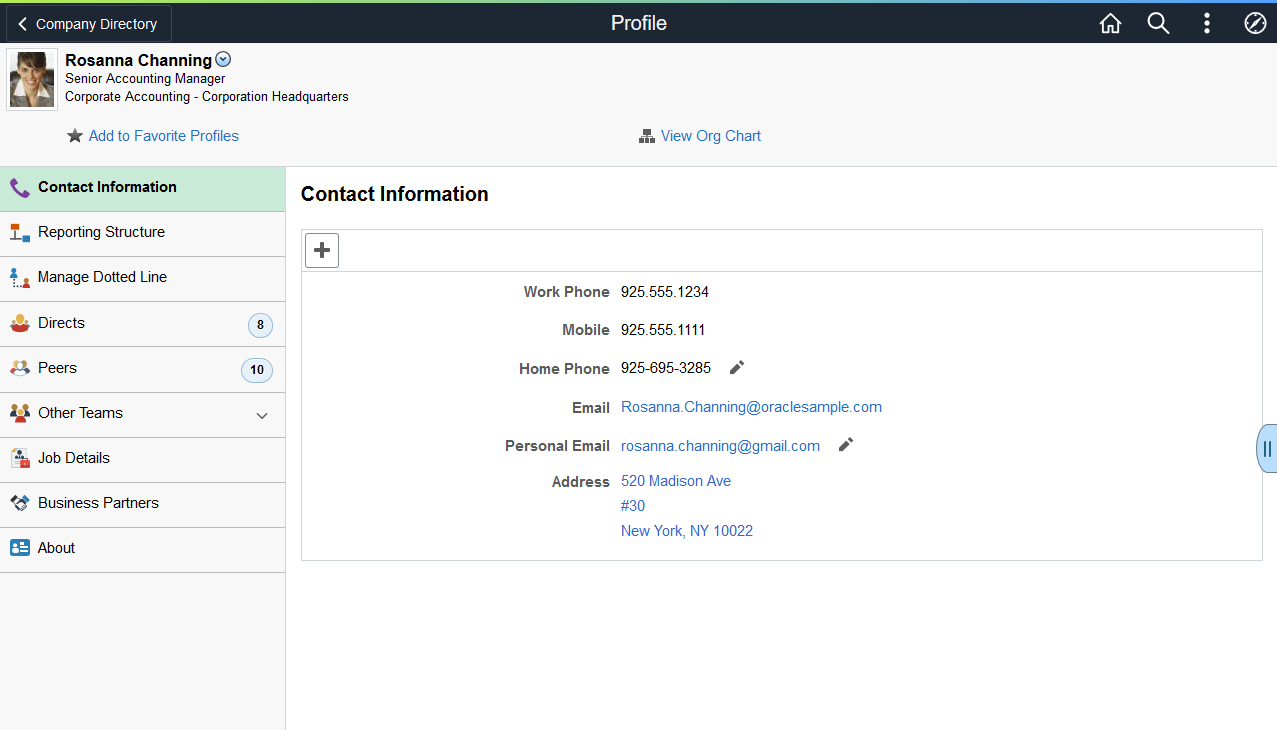Select Reporting Structure in sidebar
Image resolution: width=1277 pixels, height=730 pixels.
[x=143, y=234]
